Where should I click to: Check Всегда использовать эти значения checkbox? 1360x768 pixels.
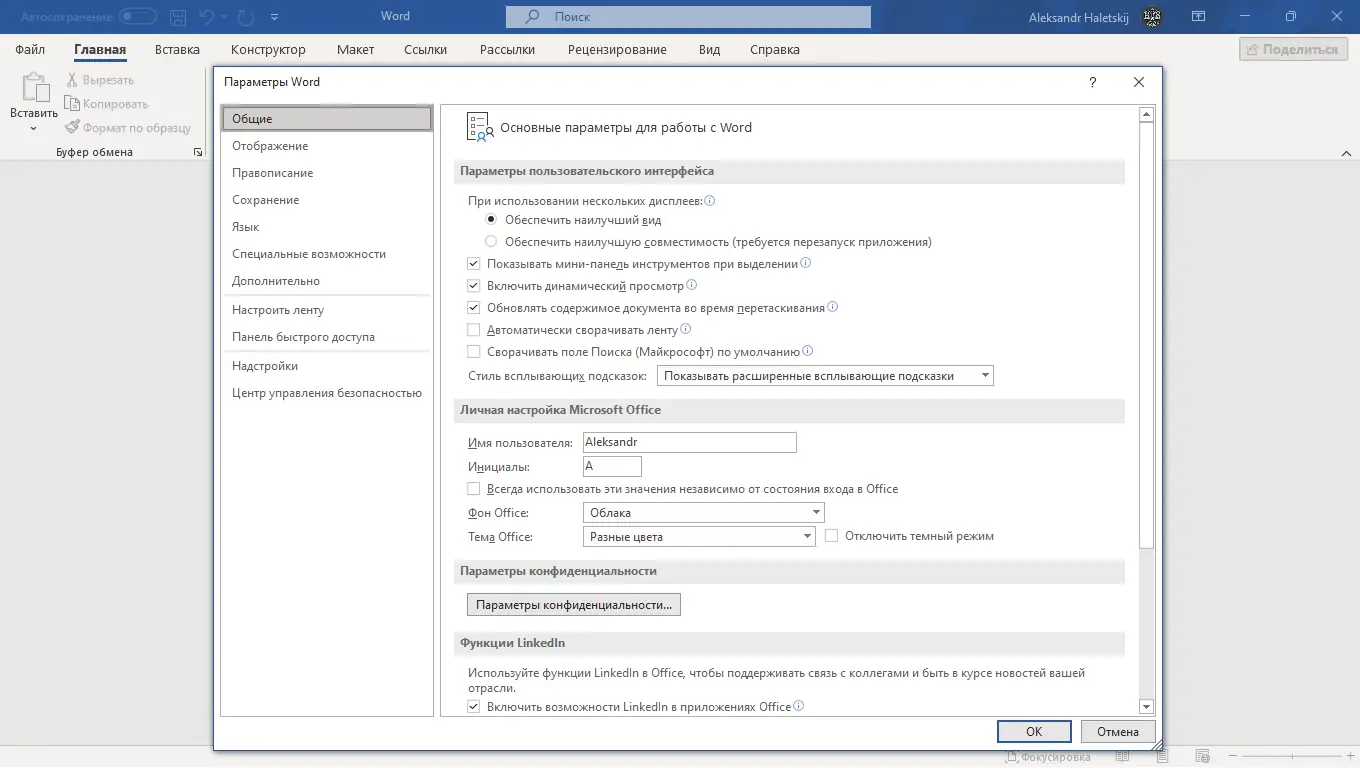coord(474,489)
